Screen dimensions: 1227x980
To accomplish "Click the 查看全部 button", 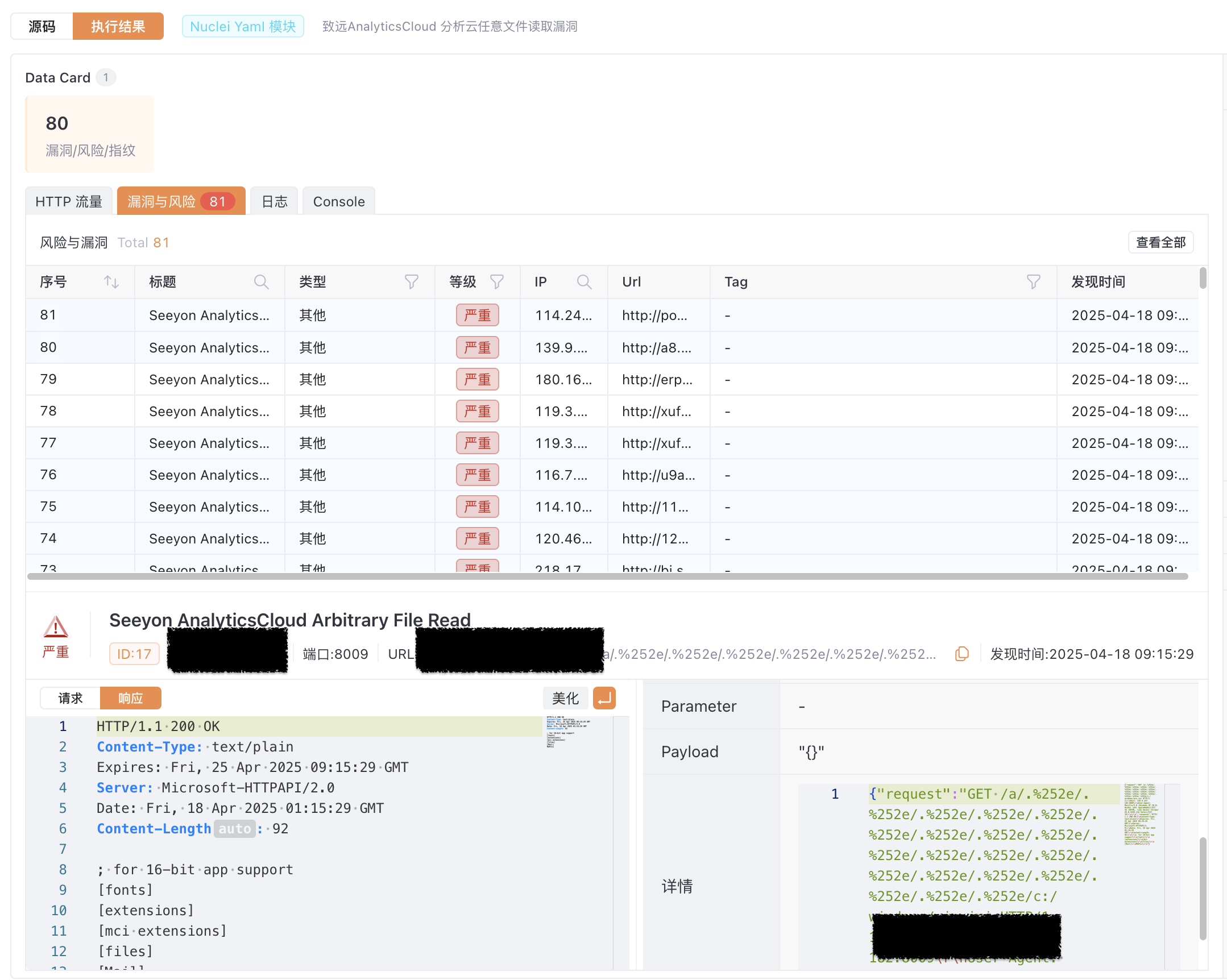I will (1160, 242).
